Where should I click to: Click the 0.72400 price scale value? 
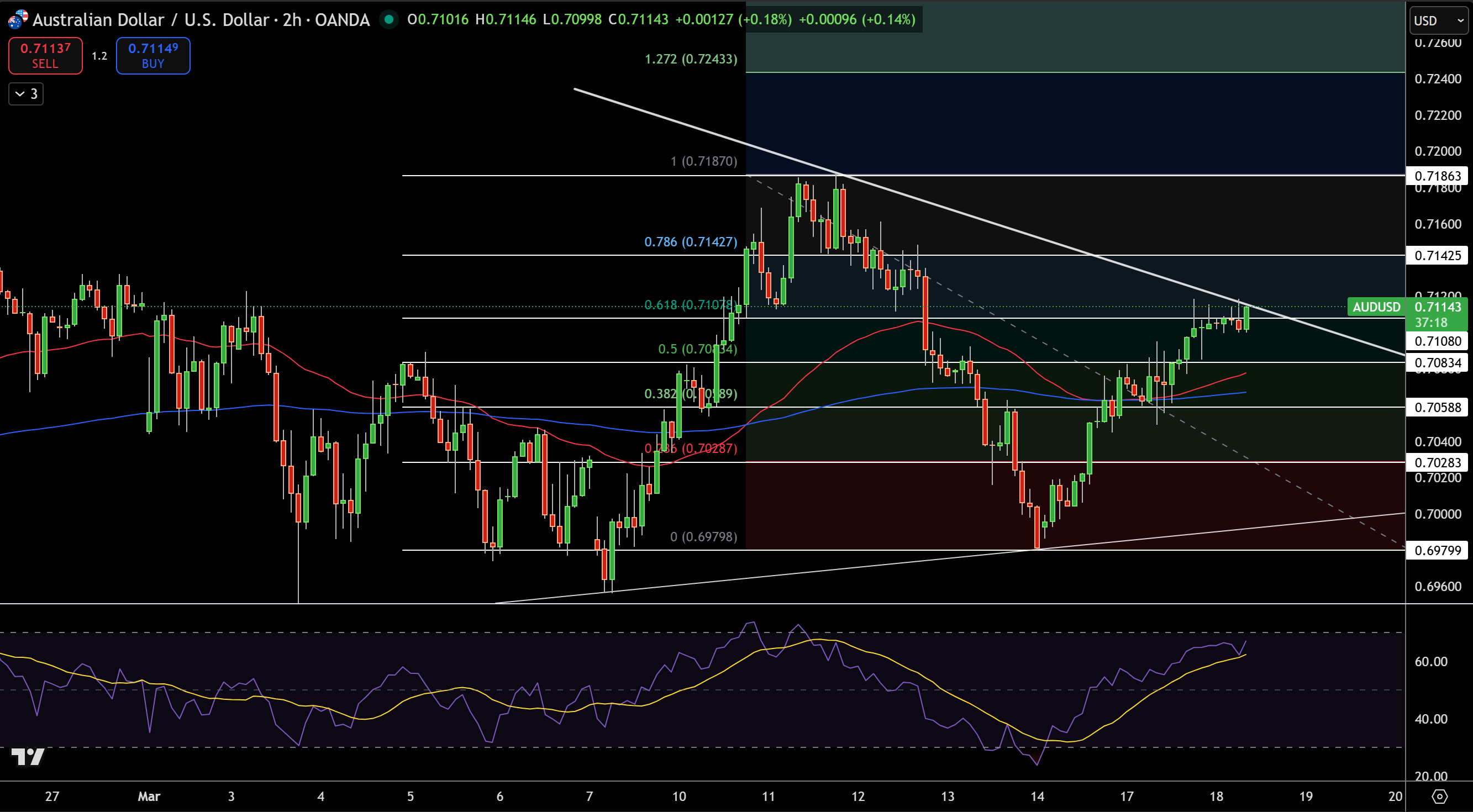1438,79
